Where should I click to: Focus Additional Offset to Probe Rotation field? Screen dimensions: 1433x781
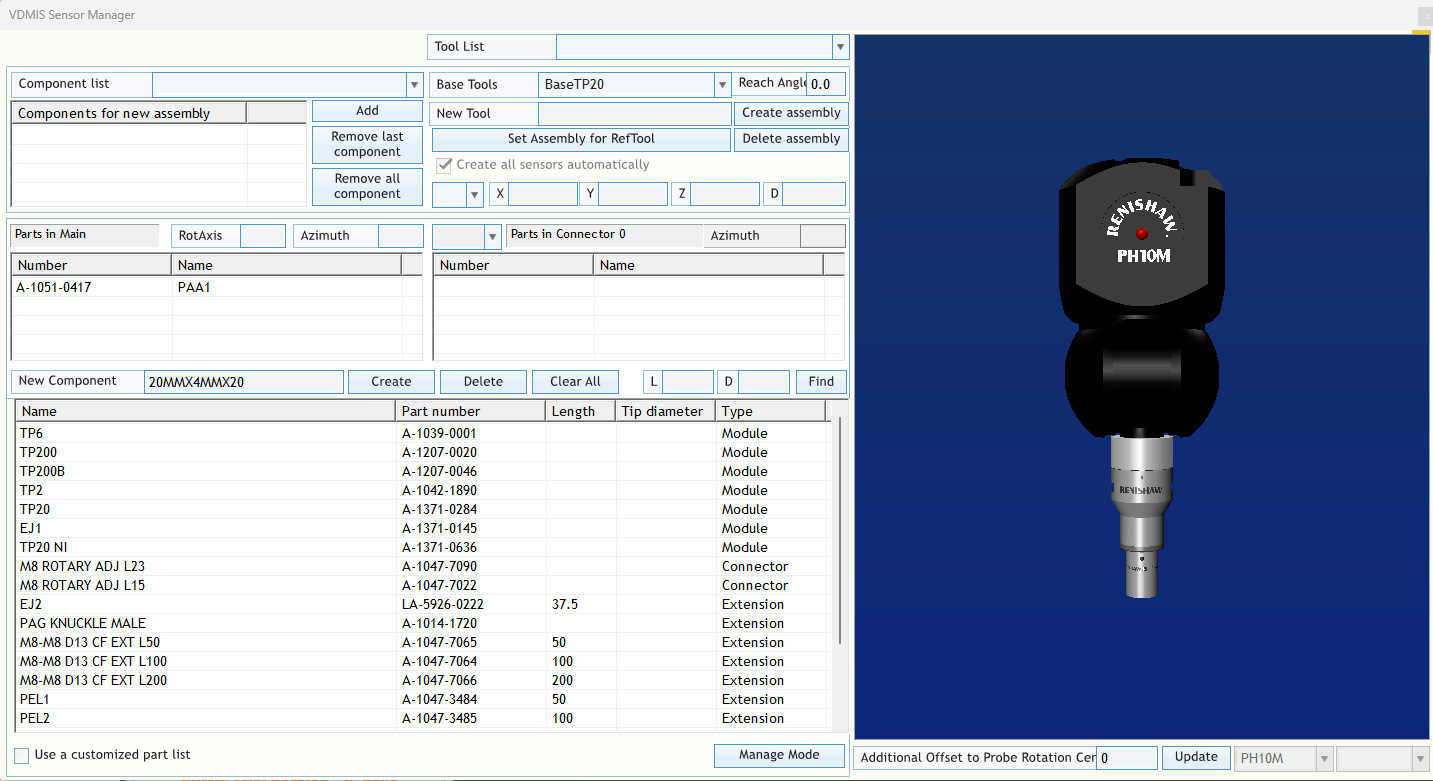(x=1127, y=759)
